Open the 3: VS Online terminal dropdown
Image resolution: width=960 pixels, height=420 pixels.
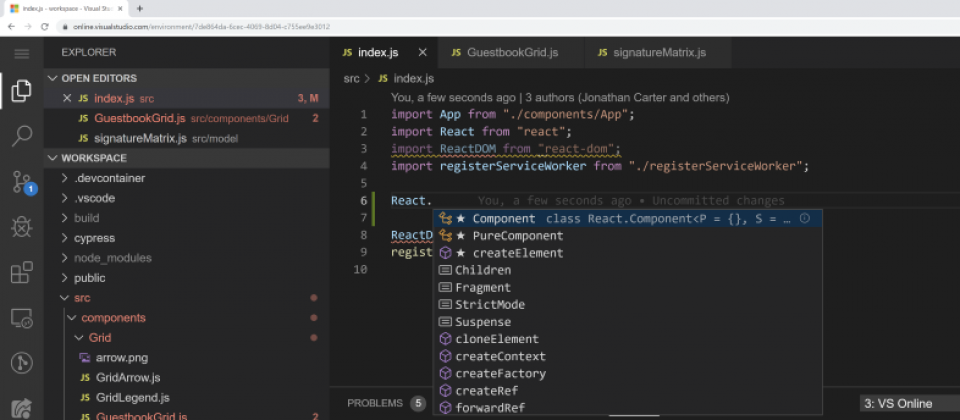click(x=909, y=403)
